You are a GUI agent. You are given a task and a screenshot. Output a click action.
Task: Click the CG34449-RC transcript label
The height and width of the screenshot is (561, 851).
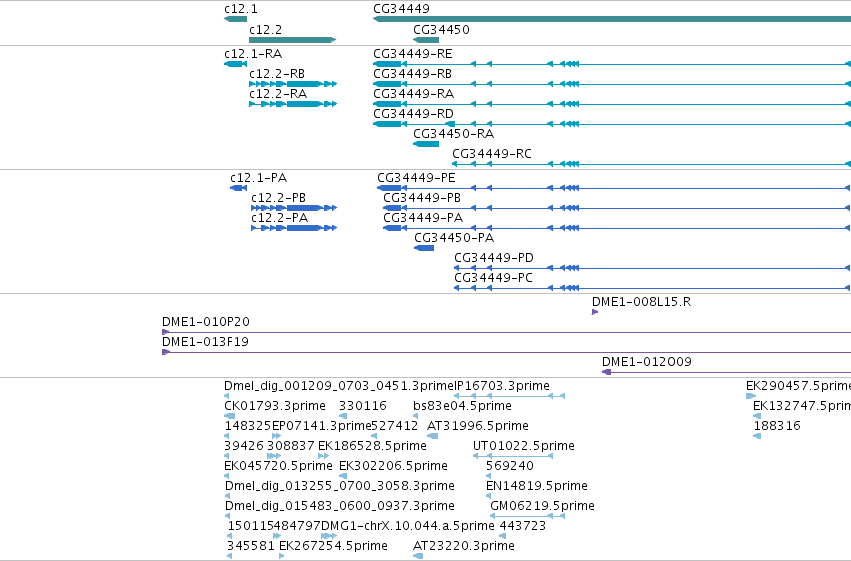492,154
